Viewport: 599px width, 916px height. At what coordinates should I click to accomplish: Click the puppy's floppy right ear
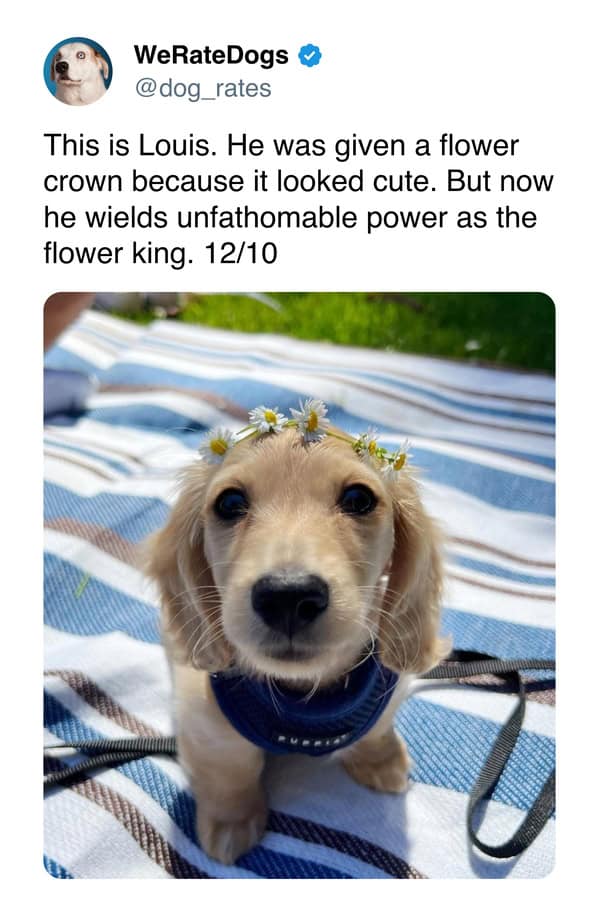tap(175, 578)
